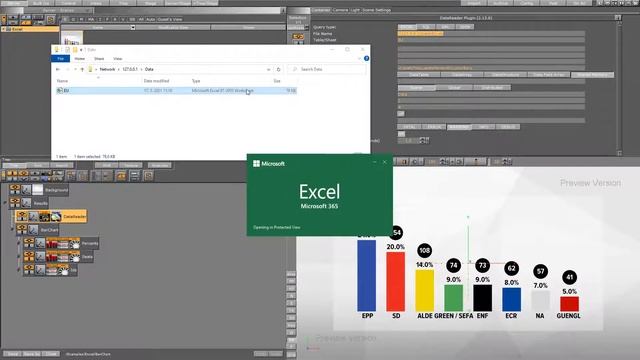Screen dimensions: 640x360
Task: Toggle Auto filter in server panel
Action: (150, 19)
